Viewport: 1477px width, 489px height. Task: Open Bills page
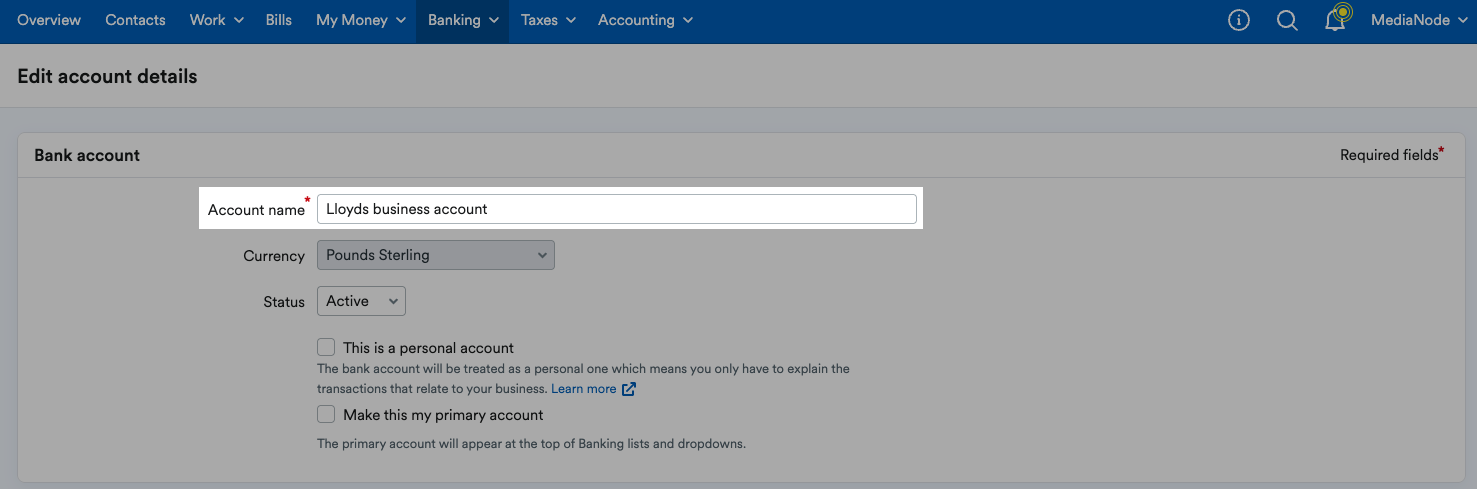[279, 20]
